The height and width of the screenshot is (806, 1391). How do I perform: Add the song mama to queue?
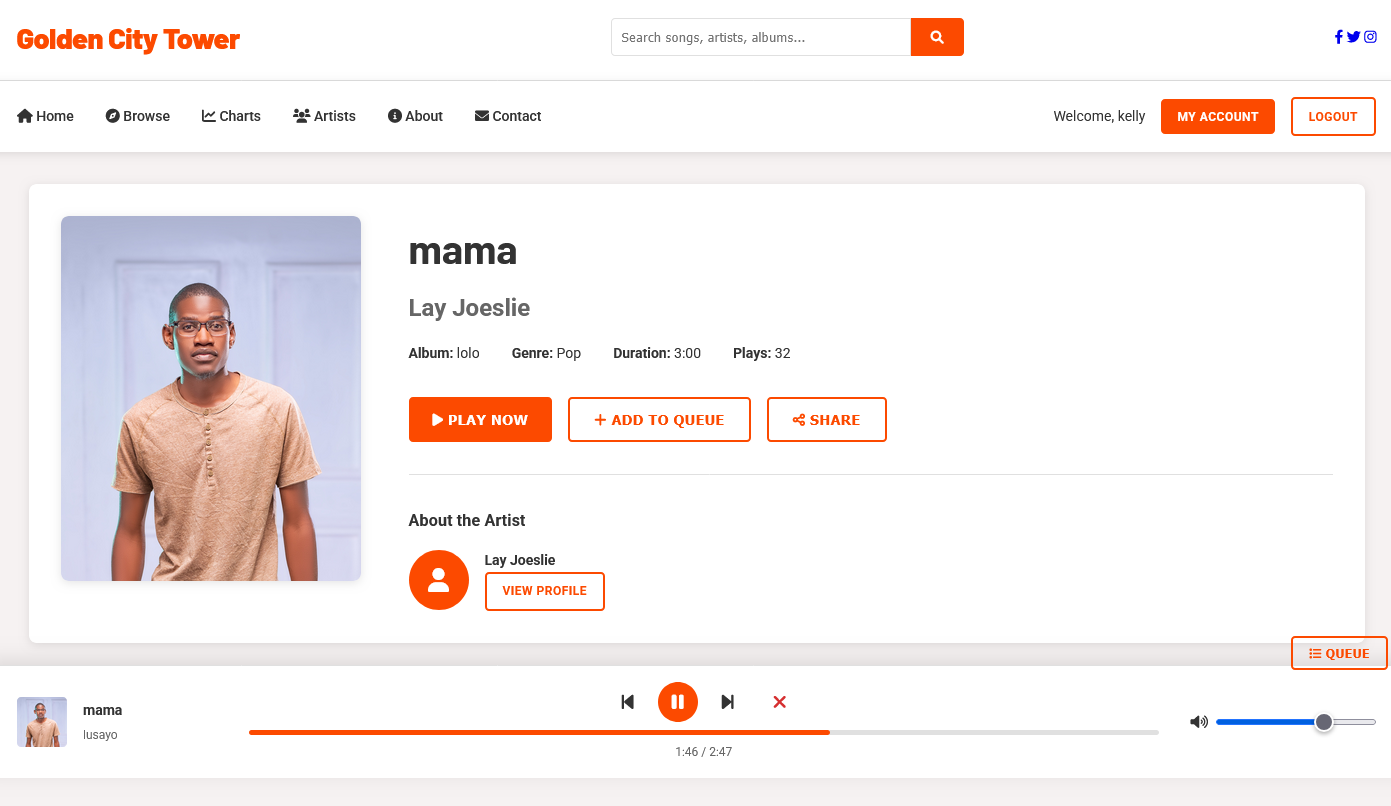pyautogui.click(x=659, y=420)
